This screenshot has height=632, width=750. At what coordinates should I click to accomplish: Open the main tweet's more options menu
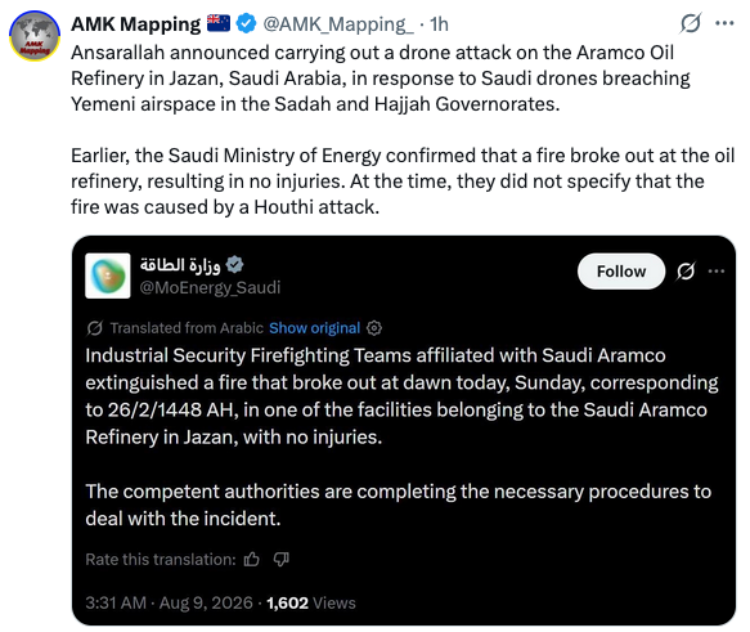pyautogui.click(x=725, y=23)
